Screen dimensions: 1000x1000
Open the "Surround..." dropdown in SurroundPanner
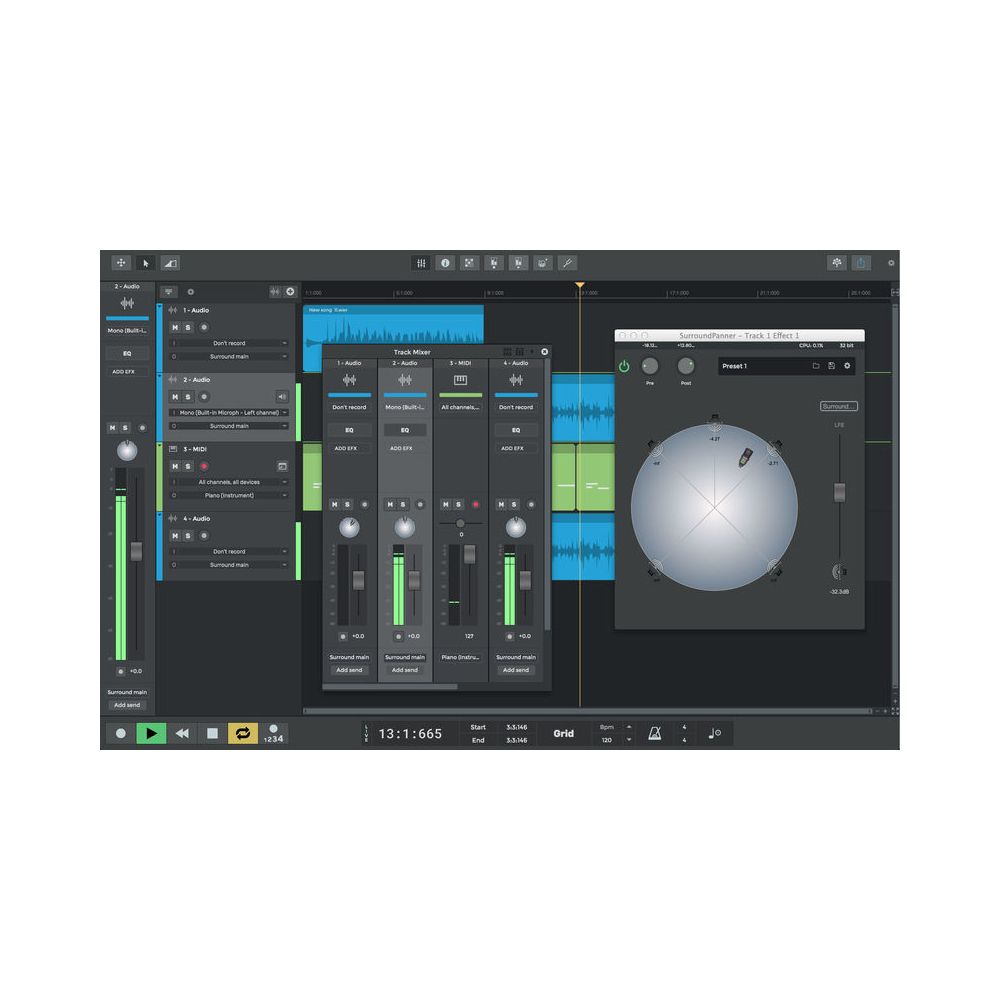point(839,407)
